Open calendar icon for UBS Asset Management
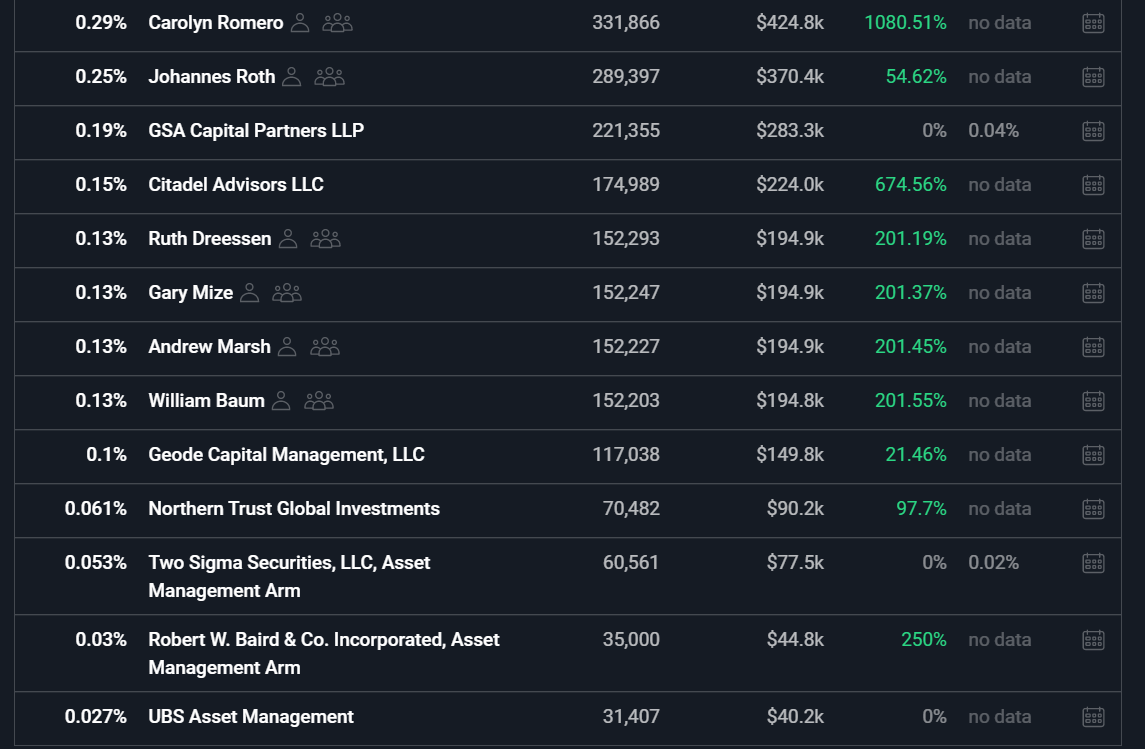This screenshot has height=749, width=1145. 1093,717
